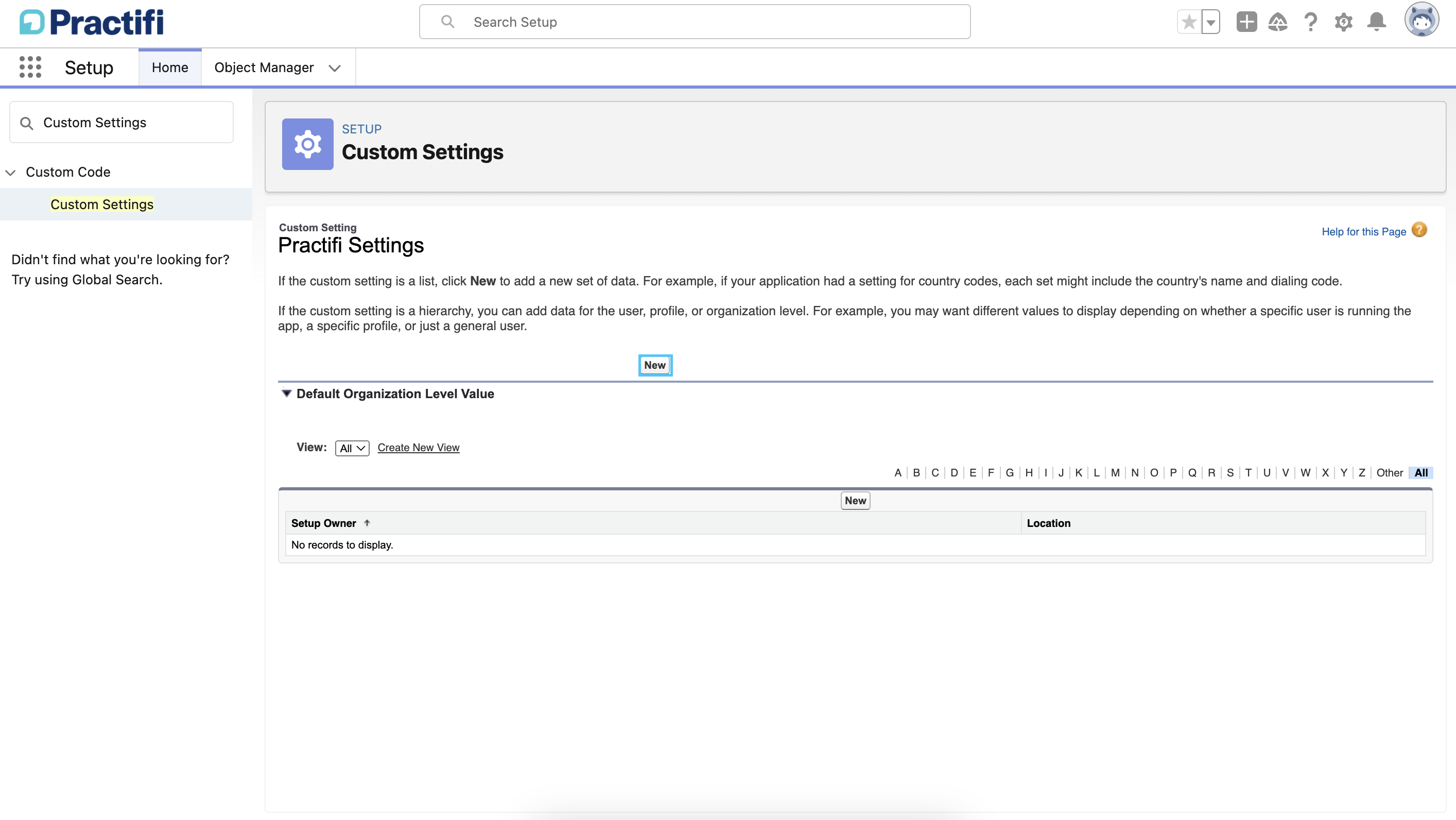Click the favorites star icon

click(1189, 22)
